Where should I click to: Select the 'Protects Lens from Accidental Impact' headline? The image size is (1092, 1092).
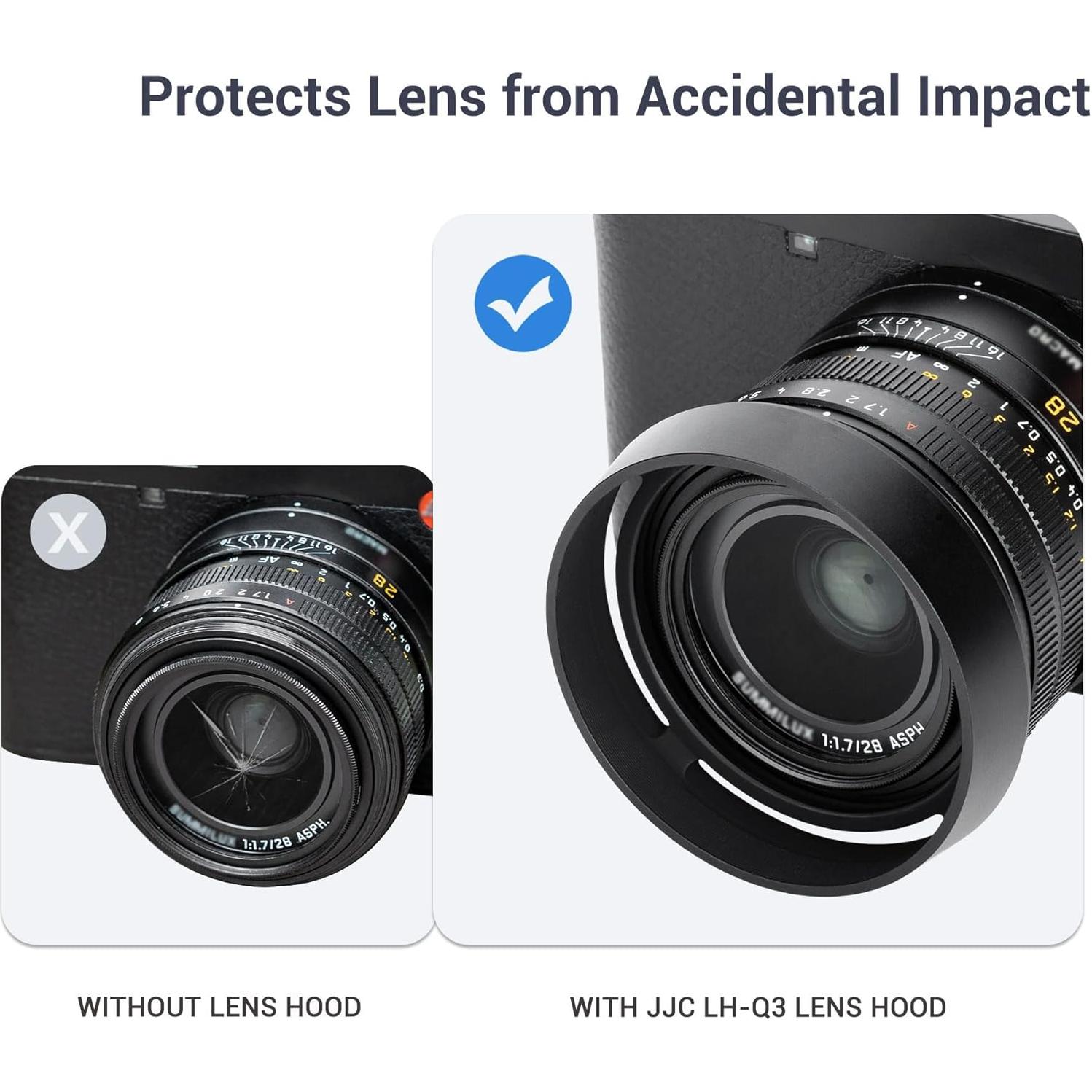pos(615,98)
